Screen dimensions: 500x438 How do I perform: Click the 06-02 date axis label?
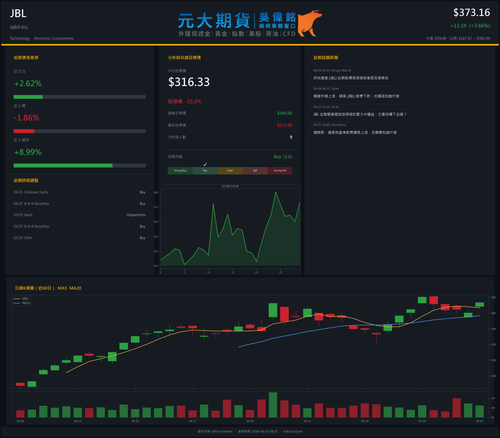tap(479, 421)
